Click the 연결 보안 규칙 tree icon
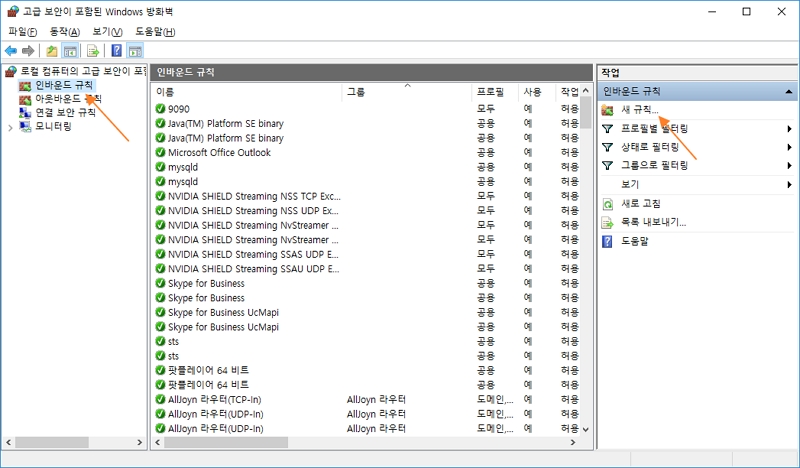 (25, 113)
